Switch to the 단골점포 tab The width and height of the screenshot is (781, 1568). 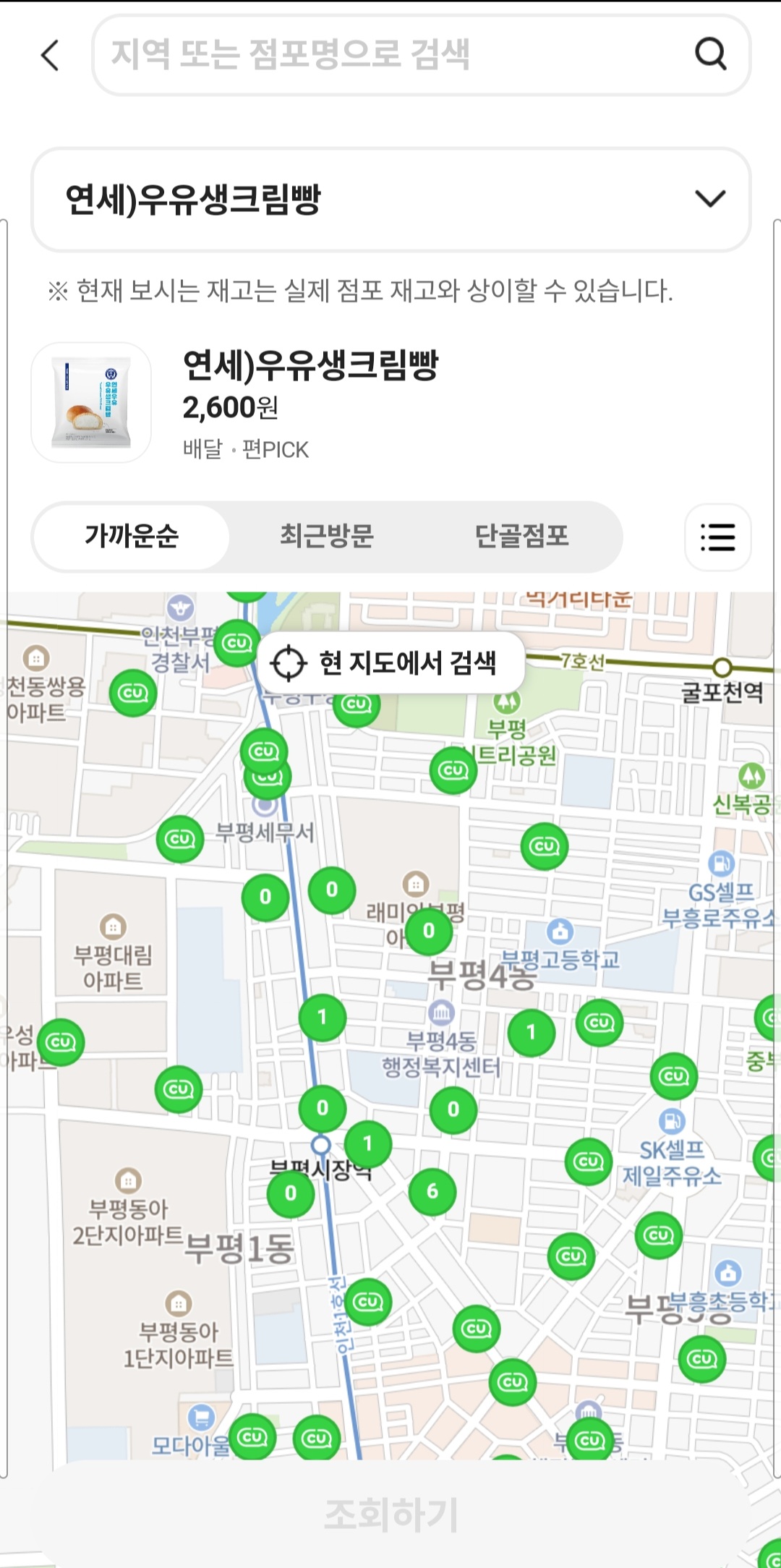(522, 537)
